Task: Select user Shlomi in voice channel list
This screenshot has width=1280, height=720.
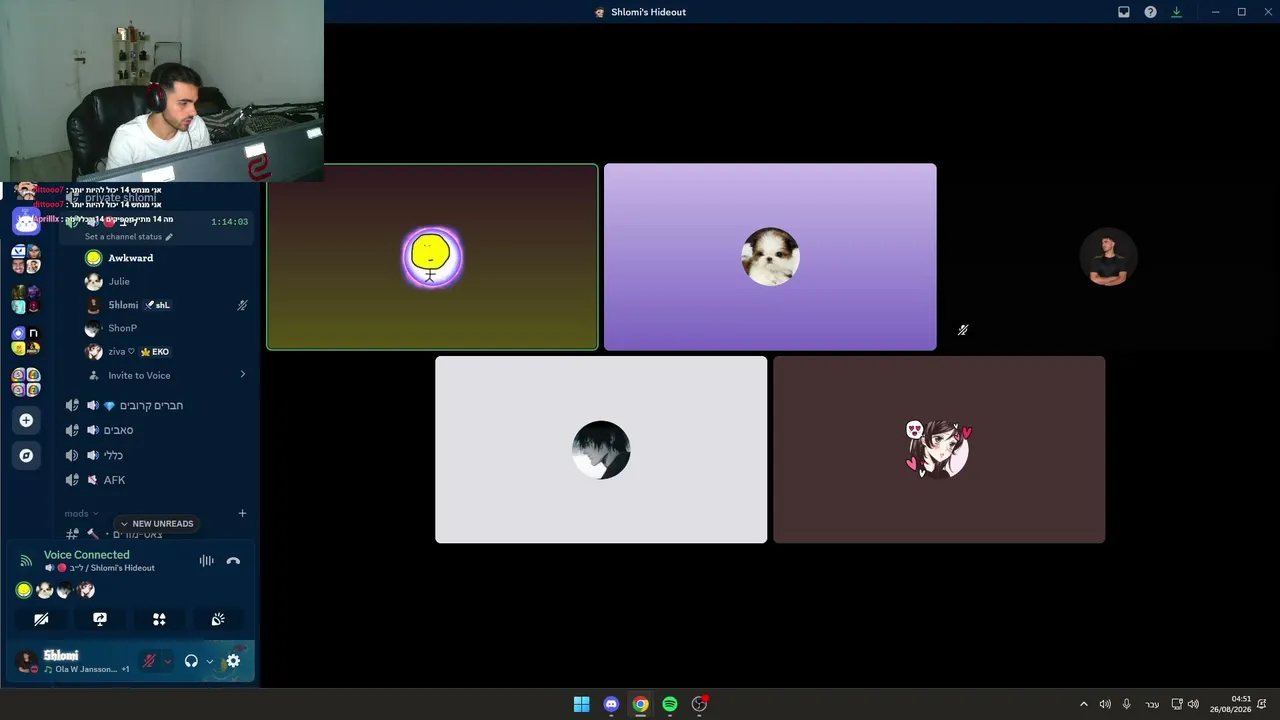Action: pyautogui.click(x=123, y=305)
